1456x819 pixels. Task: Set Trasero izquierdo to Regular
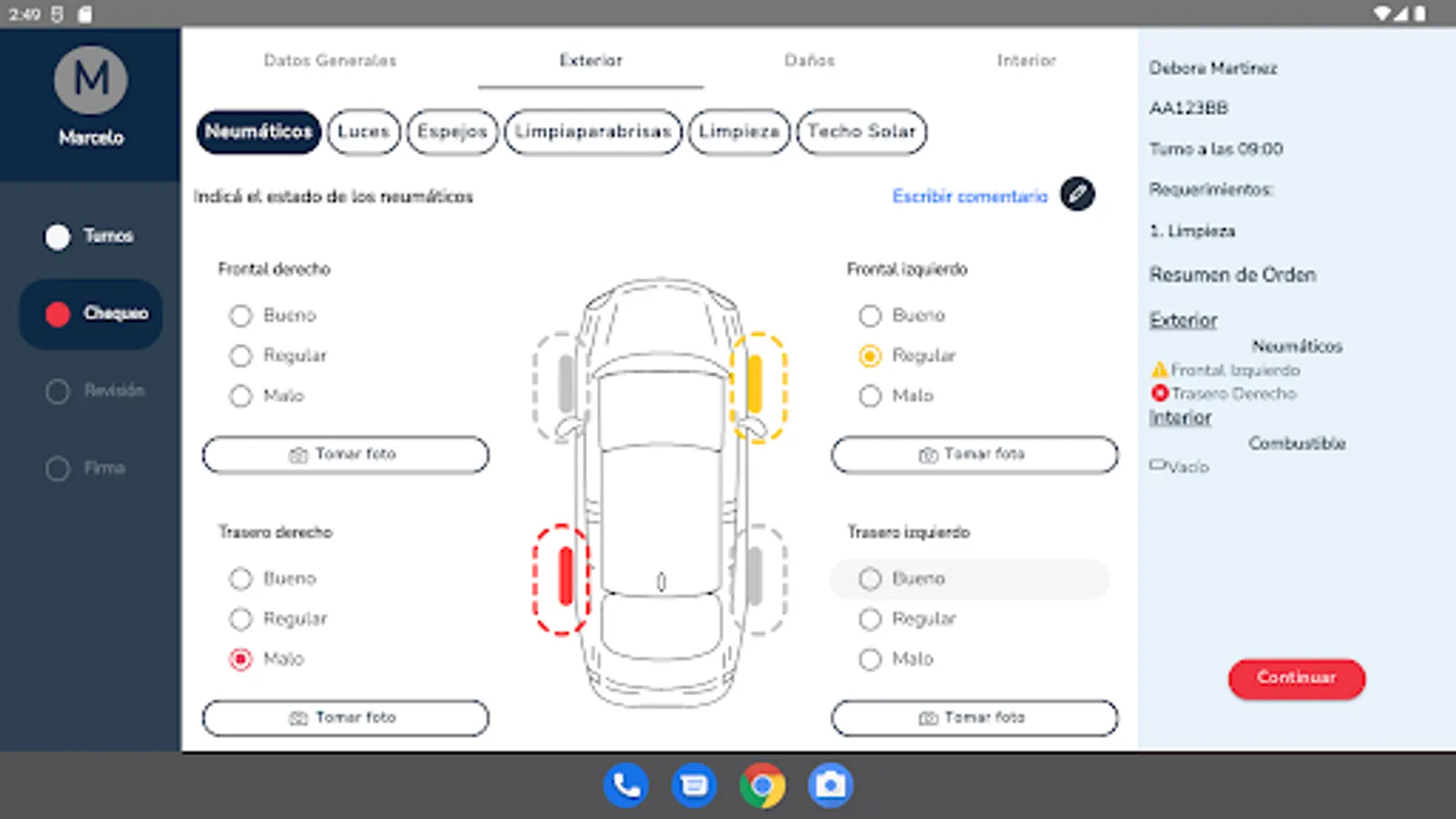[870, 619]
